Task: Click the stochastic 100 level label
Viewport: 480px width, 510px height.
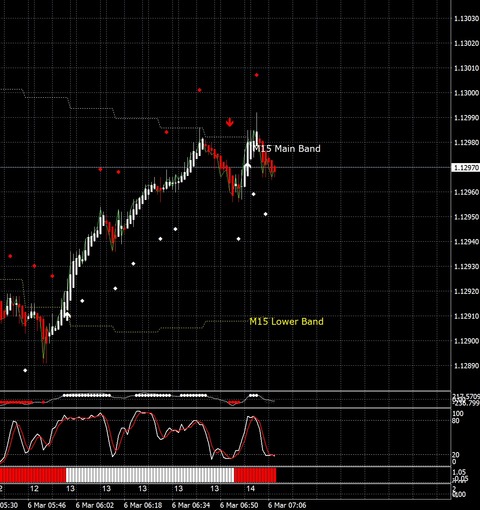Action: [457, 414]
